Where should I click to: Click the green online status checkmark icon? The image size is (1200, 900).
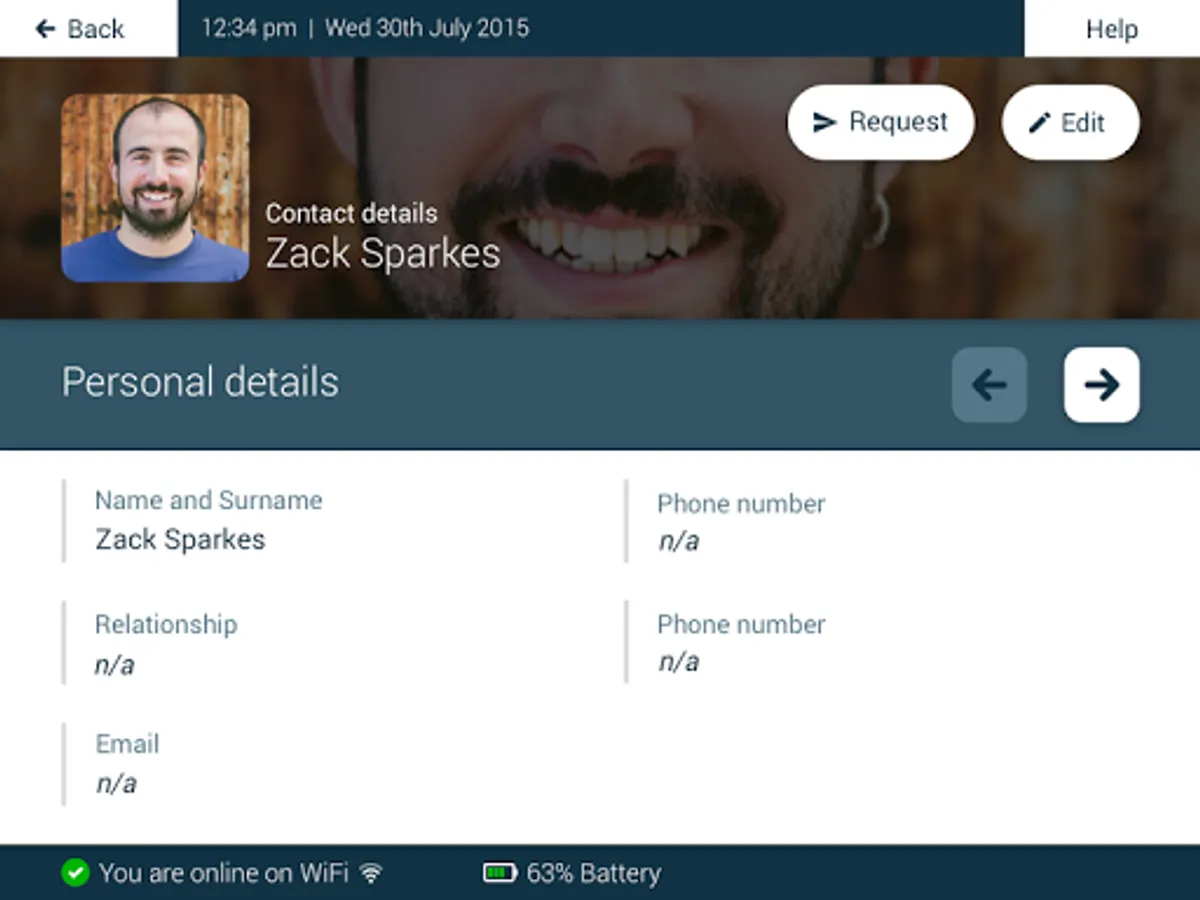click(x=75, y=873)
